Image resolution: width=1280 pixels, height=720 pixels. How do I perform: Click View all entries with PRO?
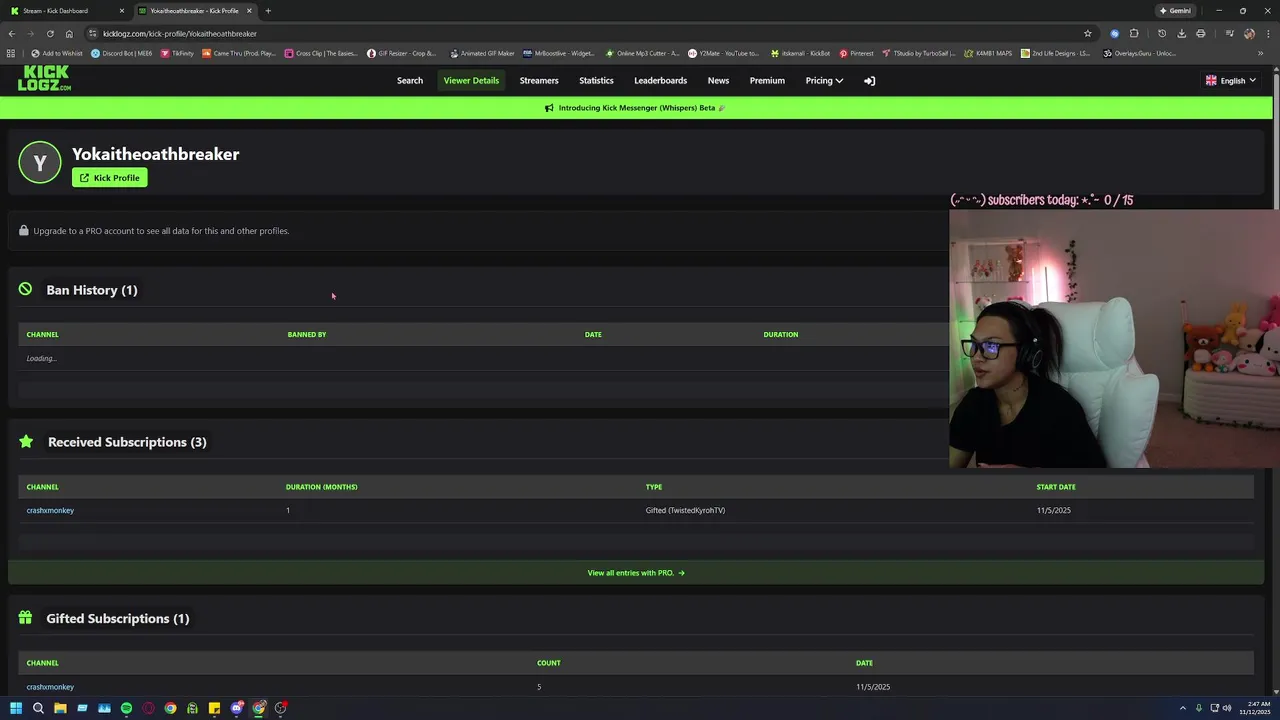tap(636, 573)
